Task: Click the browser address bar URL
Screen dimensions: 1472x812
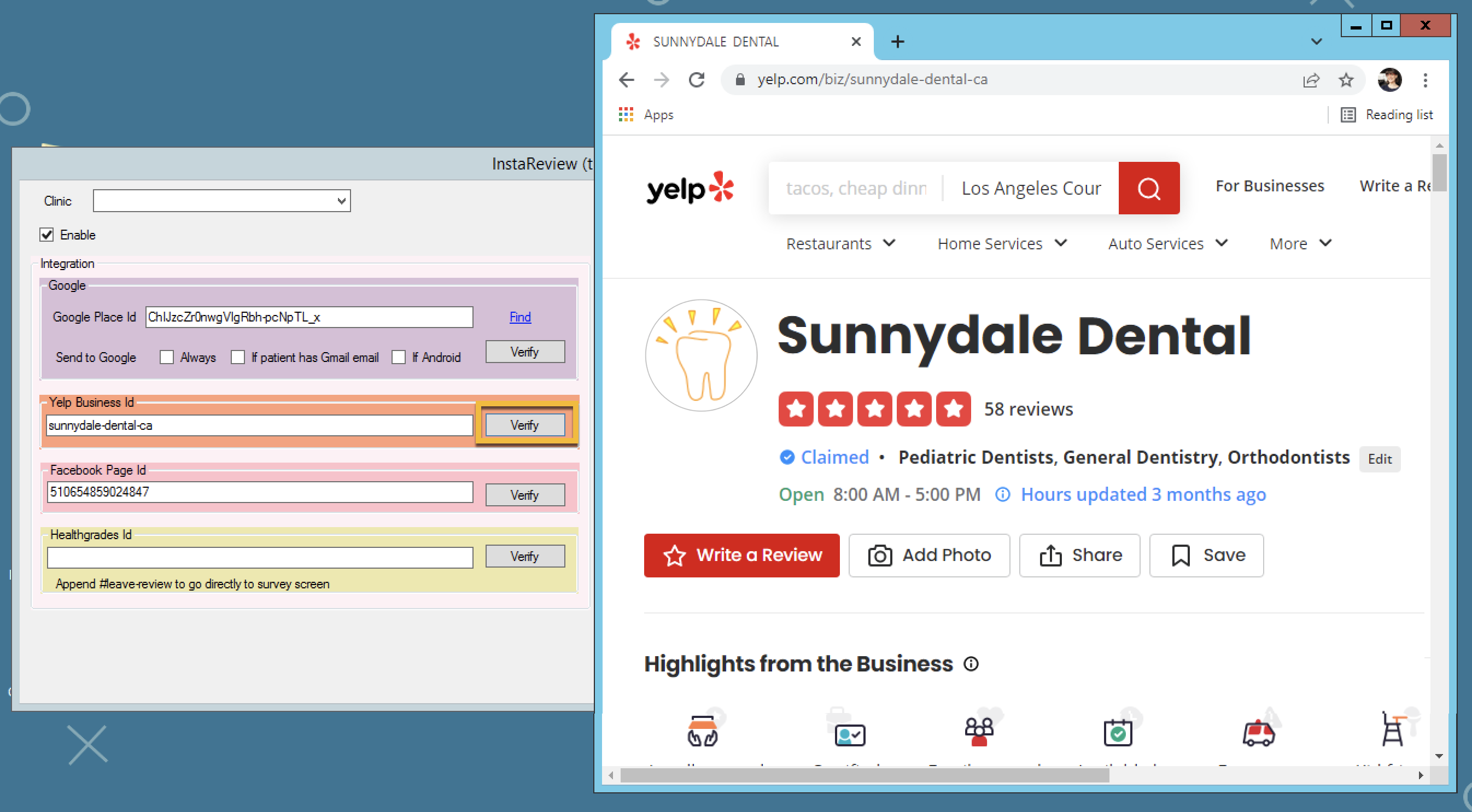Action: pyautogui.click(x=872, y=79)
